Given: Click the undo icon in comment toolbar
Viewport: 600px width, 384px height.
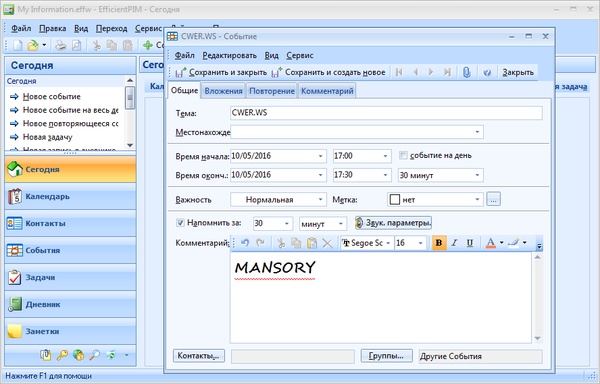Looking at the screenshot, I should (245, 243).
